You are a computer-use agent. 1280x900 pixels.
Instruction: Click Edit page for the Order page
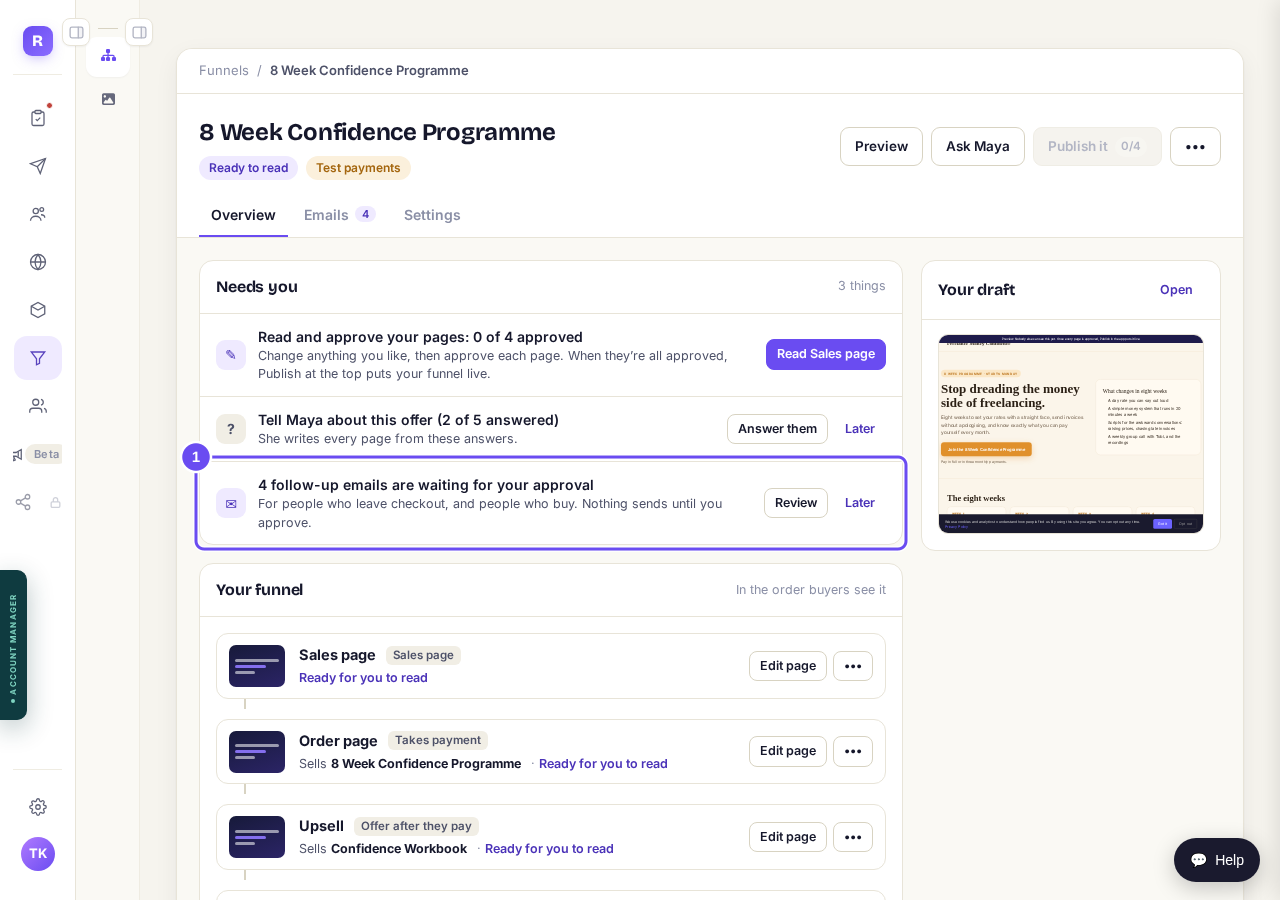(788, 751)
